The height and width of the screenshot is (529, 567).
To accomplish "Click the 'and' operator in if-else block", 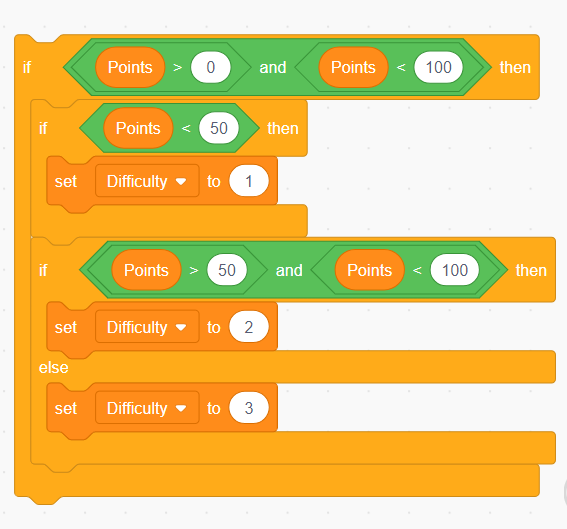I will (289, 270).
